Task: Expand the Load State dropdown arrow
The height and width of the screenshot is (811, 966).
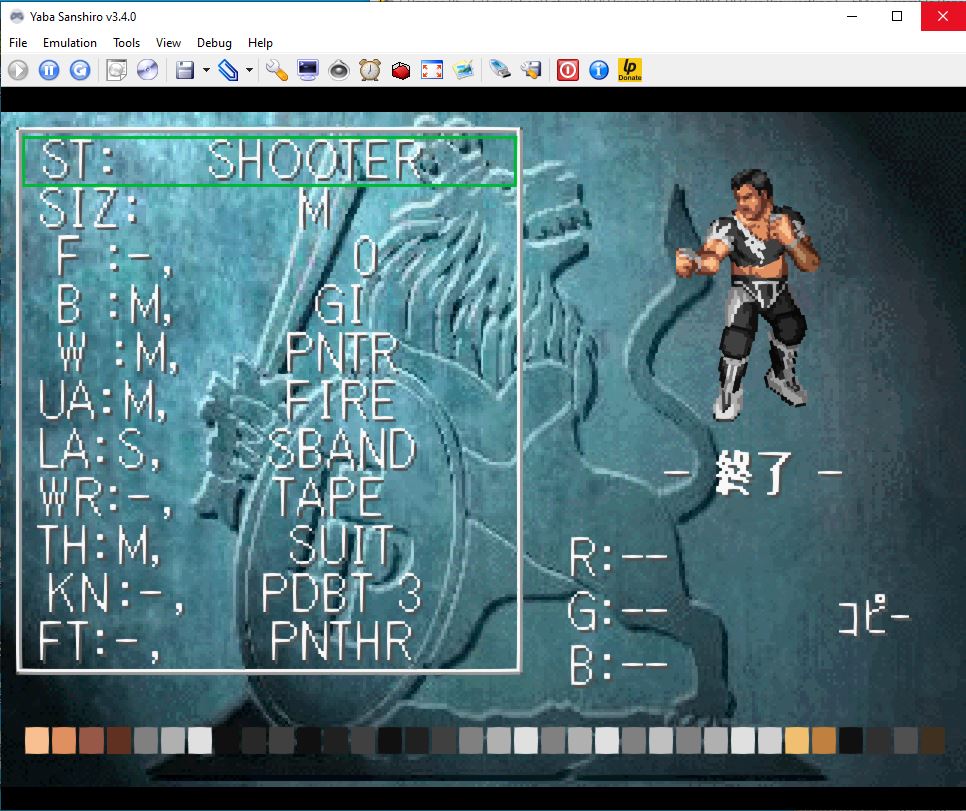Action: click(250, 70)
